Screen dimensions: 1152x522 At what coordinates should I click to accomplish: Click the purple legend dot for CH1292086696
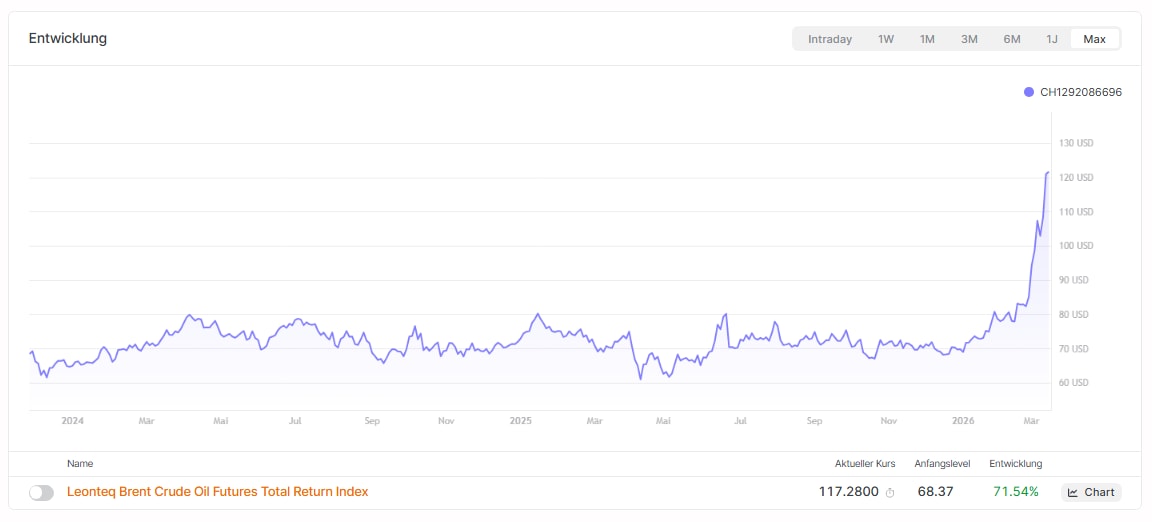(1029, 92)
